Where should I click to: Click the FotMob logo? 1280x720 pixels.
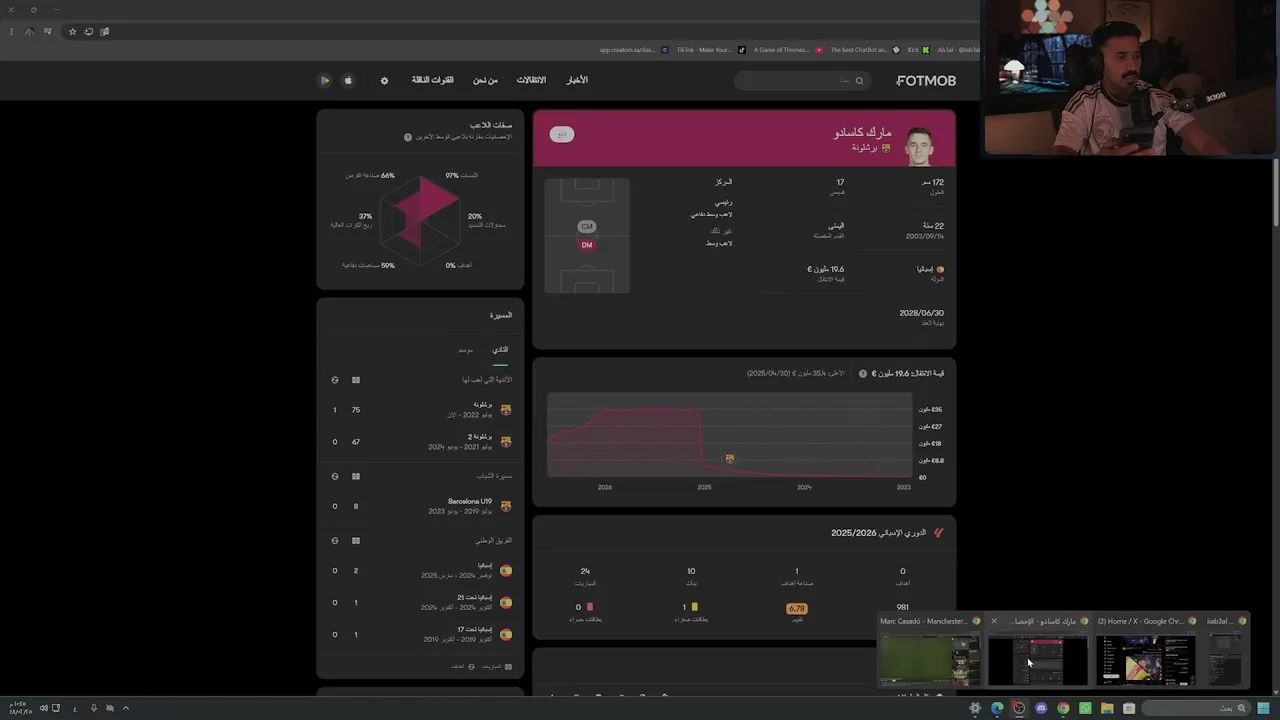926,81
